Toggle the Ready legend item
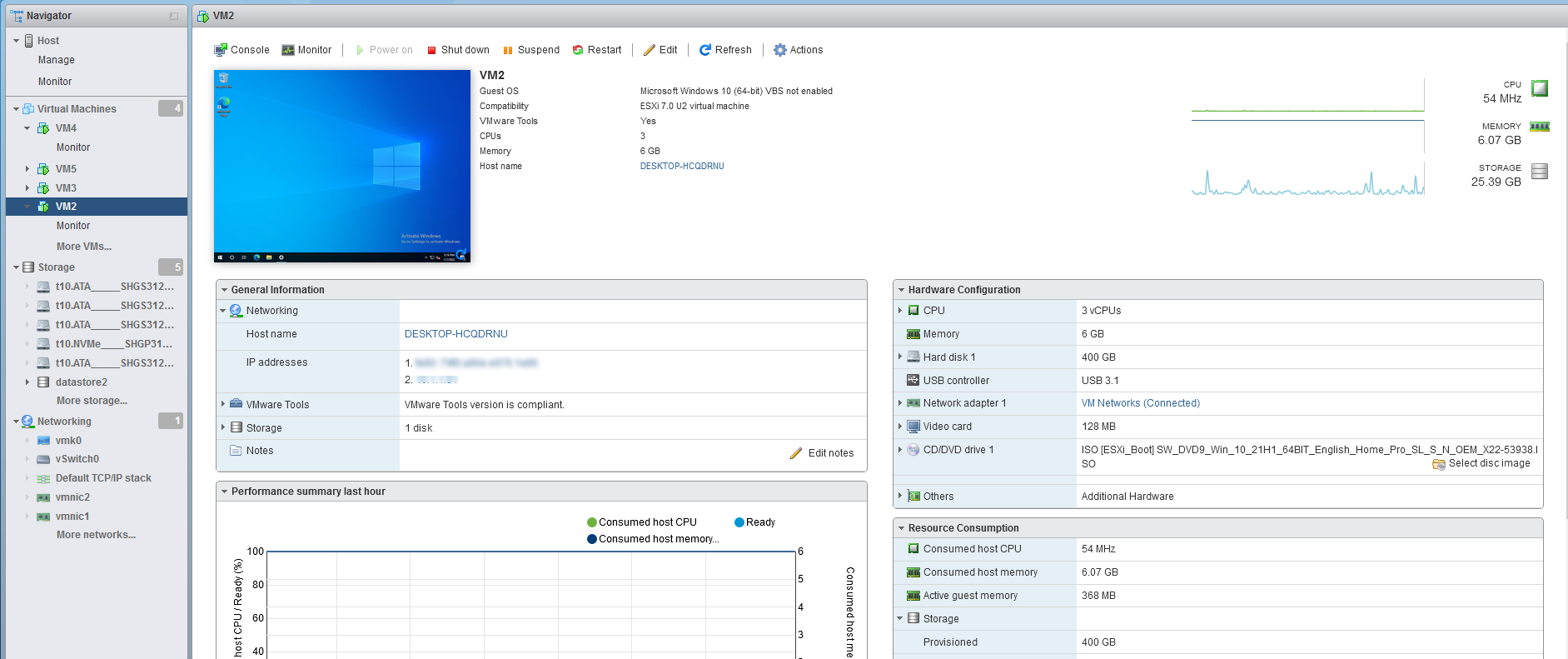This screenshot has height=659, width=1568. click(754, 522)
